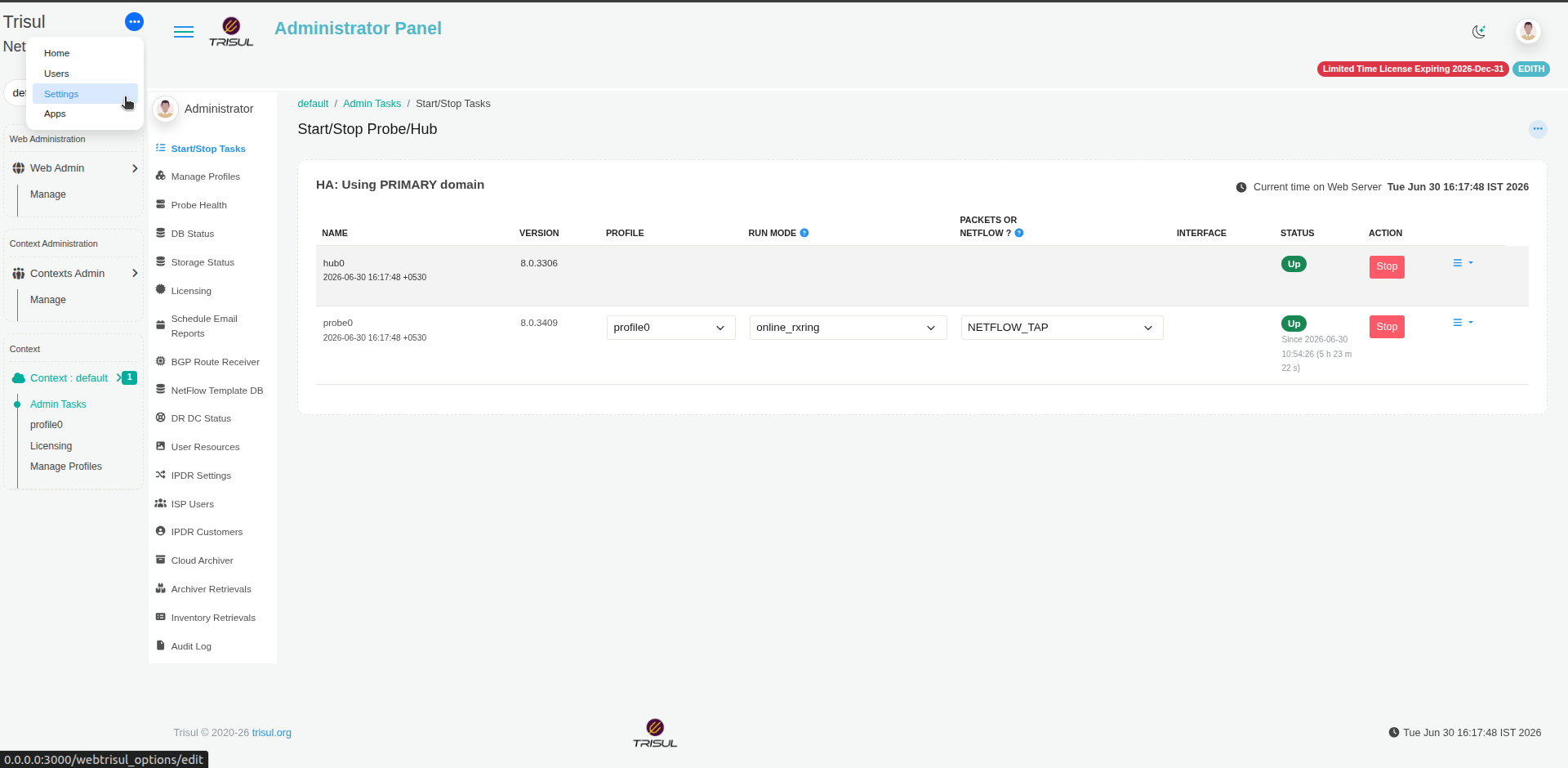This screenshot has height=768, width=1568.
Task: Select Settings in the popup menu
Action: click(85, 94)
